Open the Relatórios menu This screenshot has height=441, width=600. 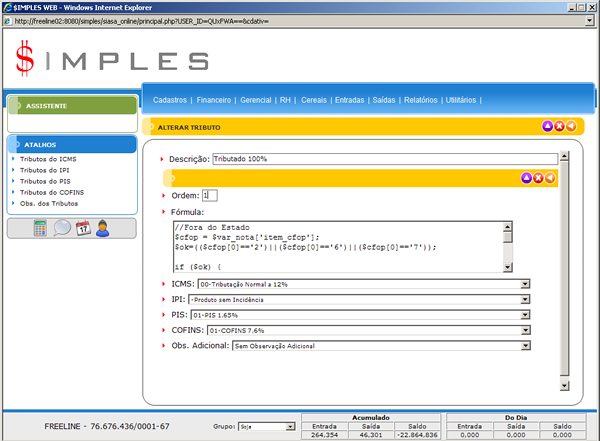pos(422,100)
